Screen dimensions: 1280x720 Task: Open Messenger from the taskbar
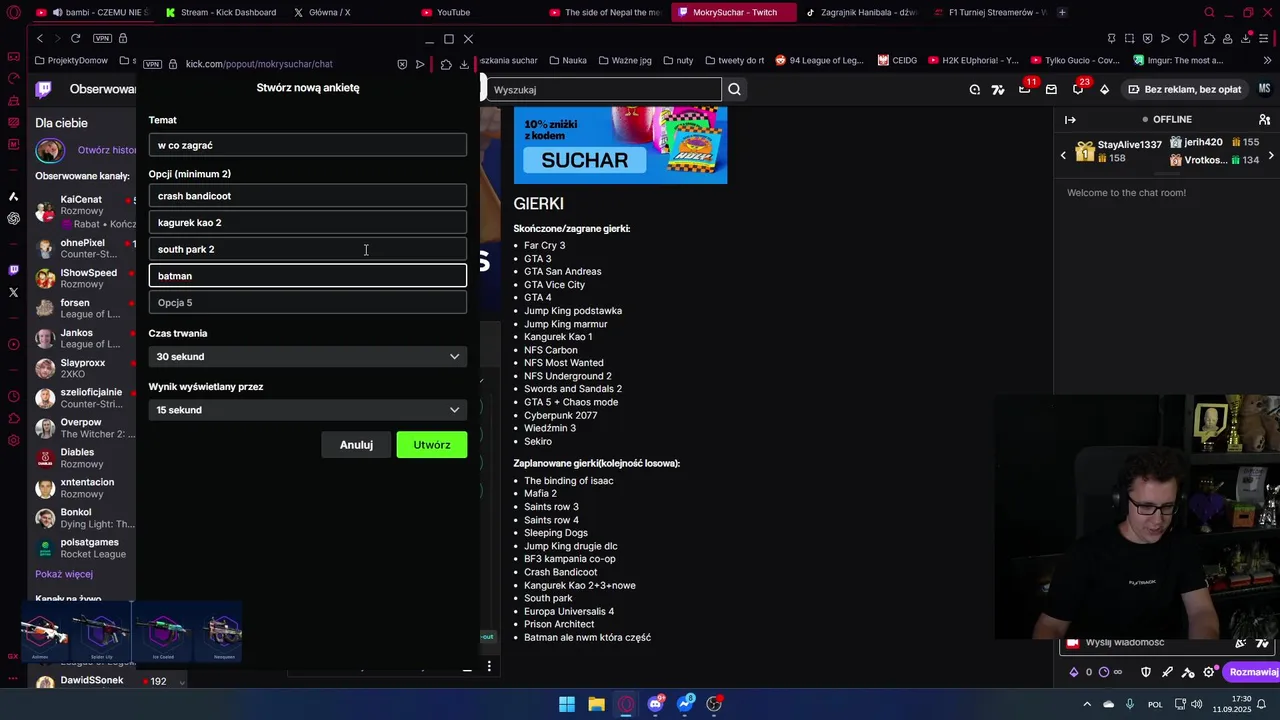pos(685,704)
